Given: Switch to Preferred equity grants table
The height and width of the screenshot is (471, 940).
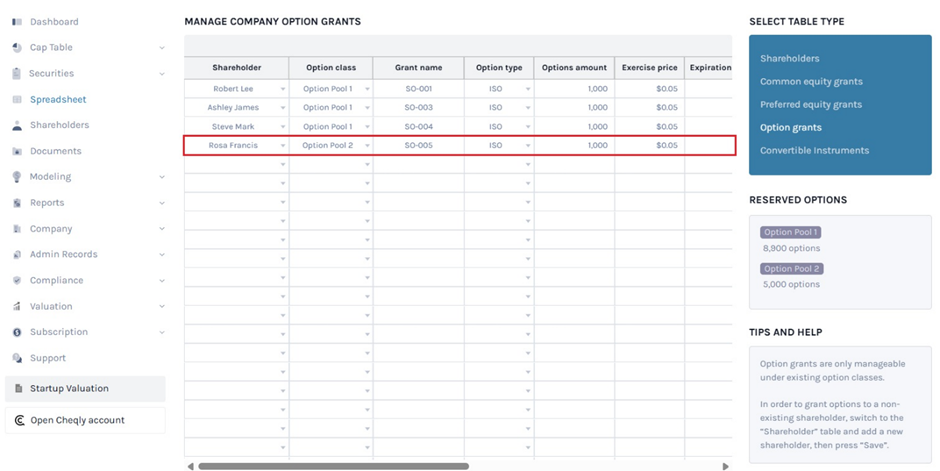Looking at the screenshot, I should click(x=810, y=105).
